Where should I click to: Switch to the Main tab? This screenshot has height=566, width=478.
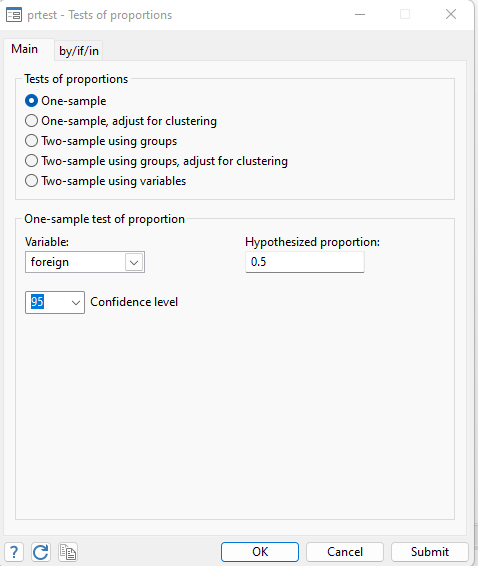(x=25, y=49)
